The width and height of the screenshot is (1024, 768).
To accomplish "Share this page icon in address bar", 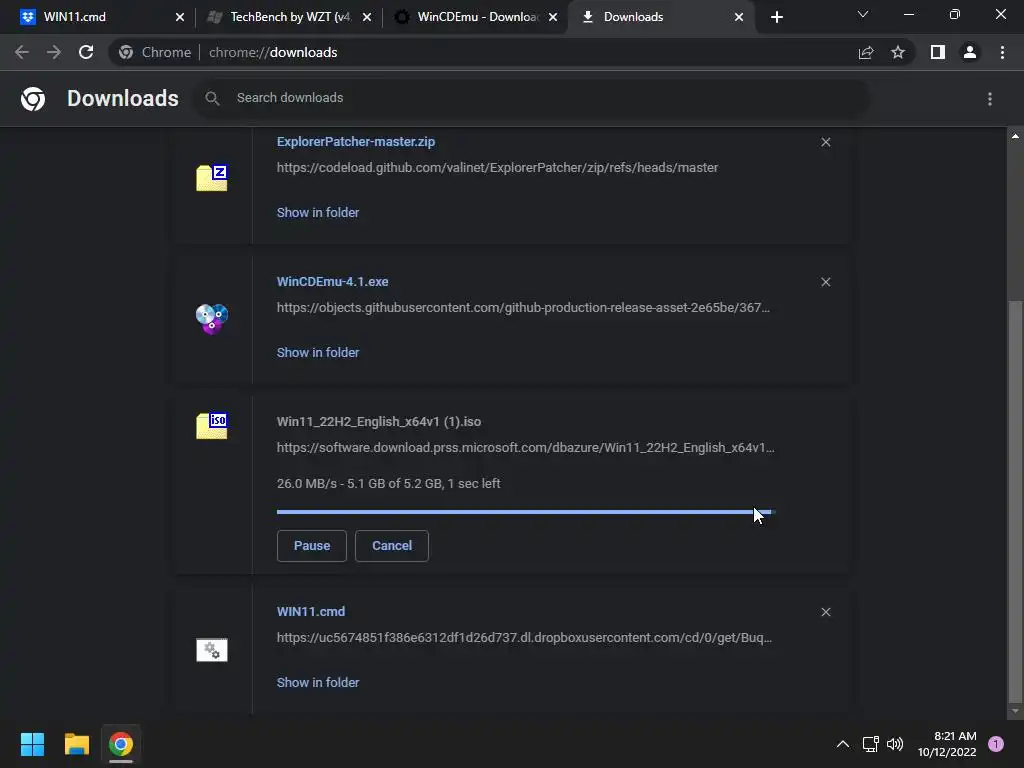I will pos(866,52).
